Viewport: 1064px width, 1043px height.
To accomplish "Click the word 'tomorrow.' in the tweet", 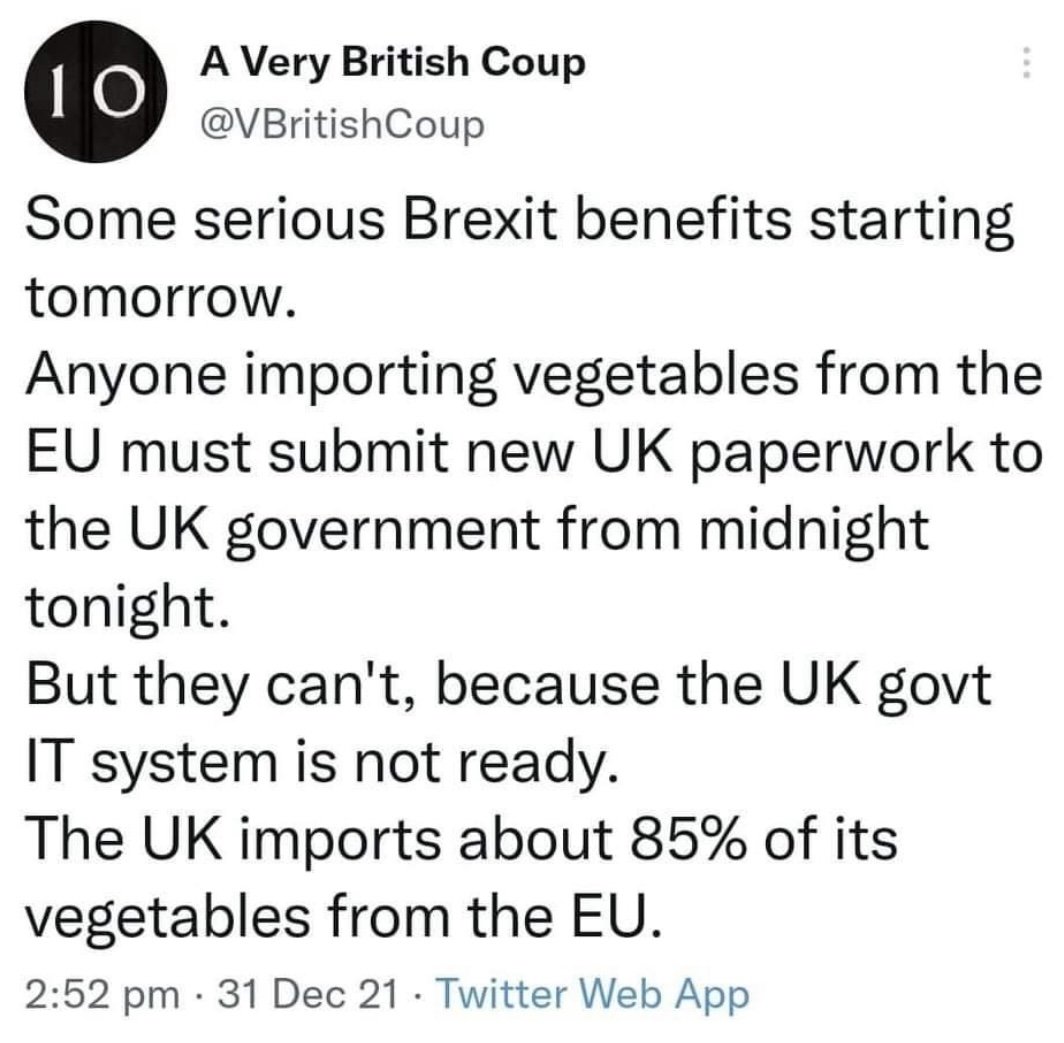I will click(161, 299).
